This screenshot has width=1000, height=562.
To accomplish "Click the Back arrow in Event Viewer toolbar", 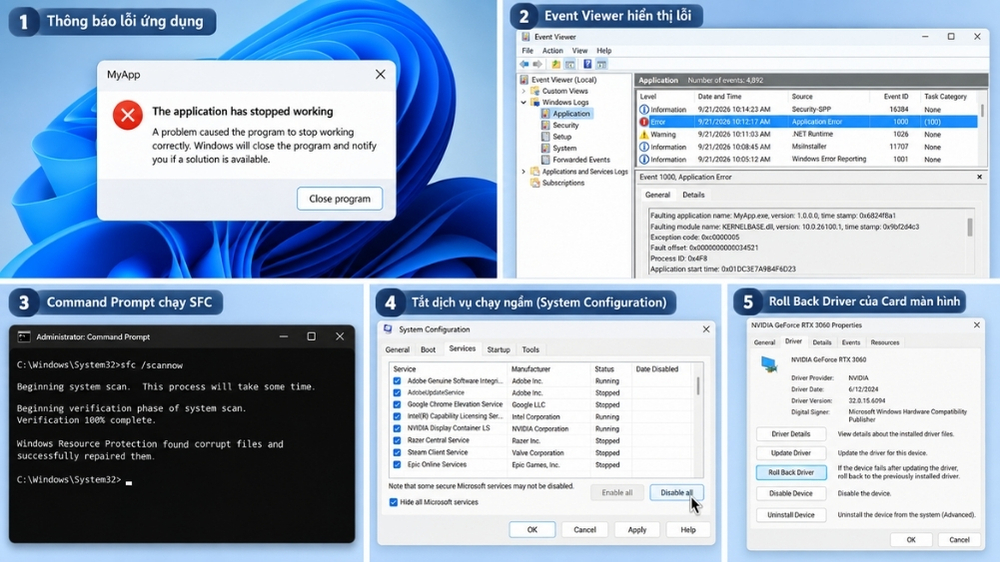I will point(524,64).
